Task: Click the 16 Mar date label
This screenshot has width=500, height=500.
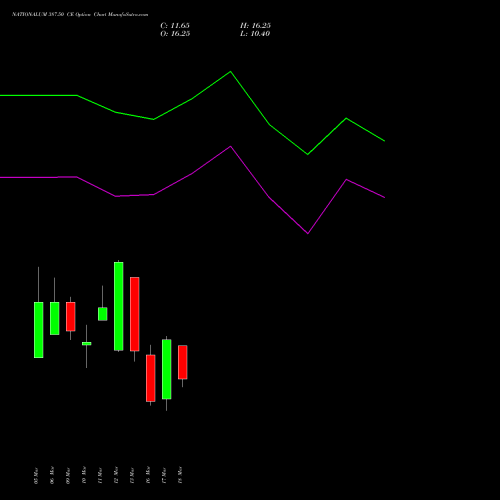Action: 148,476
